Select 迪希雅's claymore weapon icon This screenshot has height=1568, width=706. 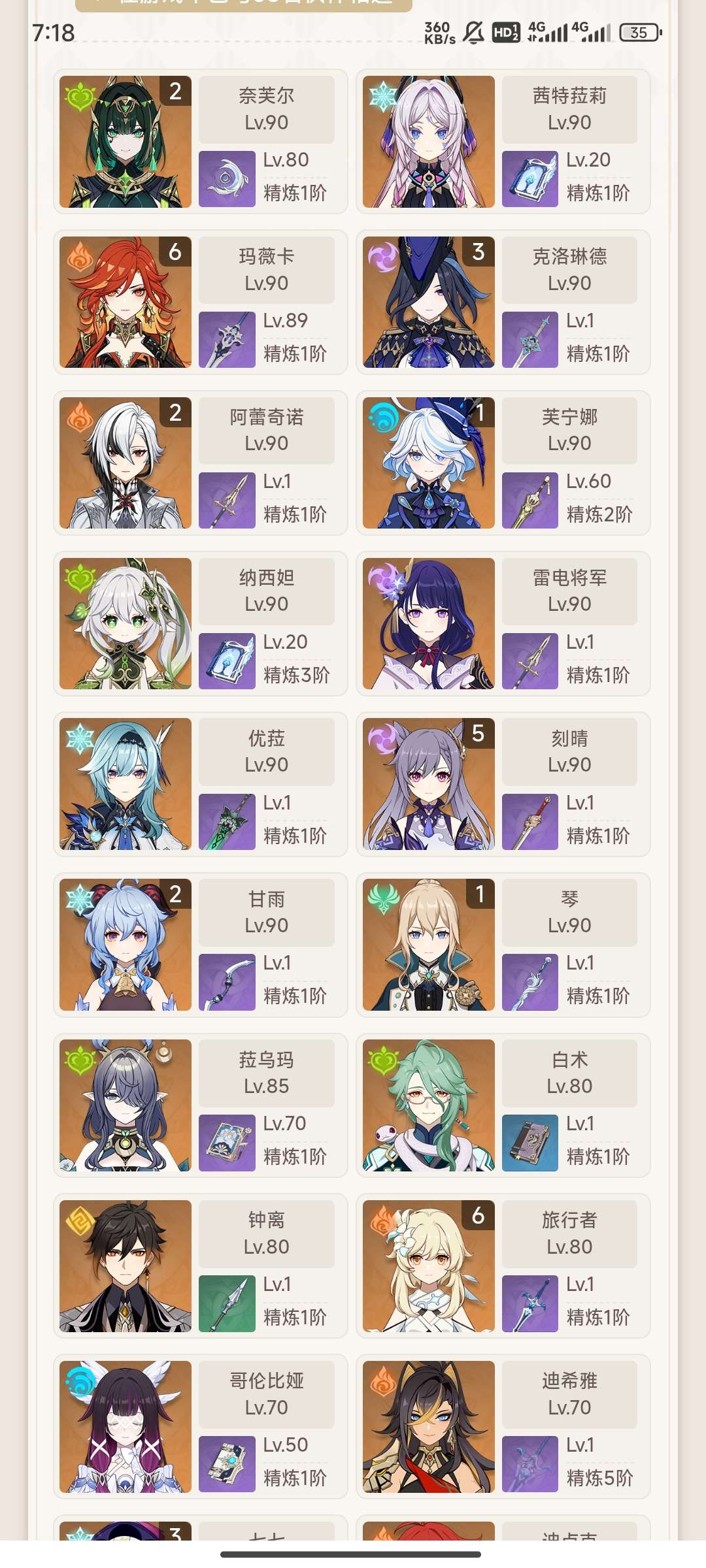(530, 1464)
